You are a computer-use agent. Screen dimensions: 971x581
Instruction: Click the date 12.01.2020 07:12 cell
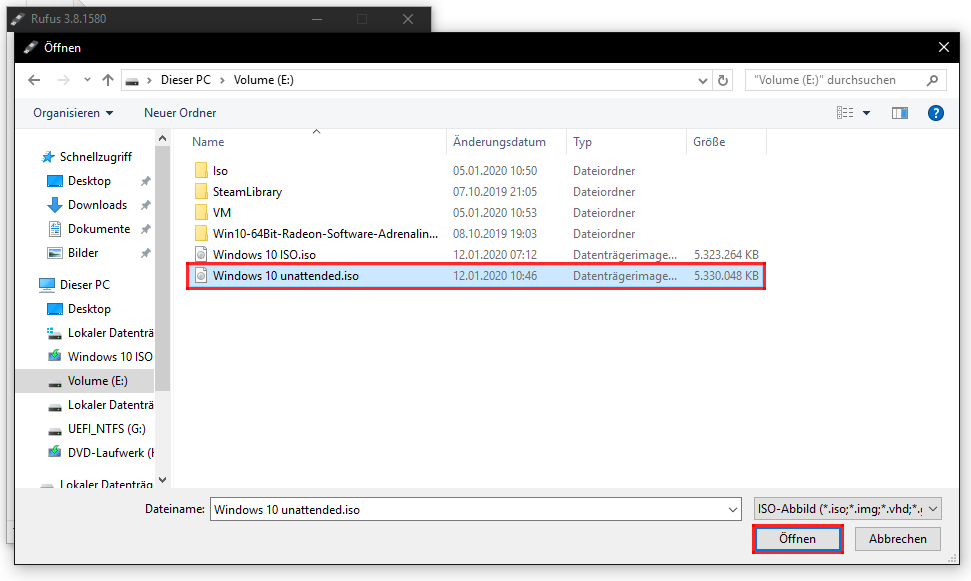point(495,255)
